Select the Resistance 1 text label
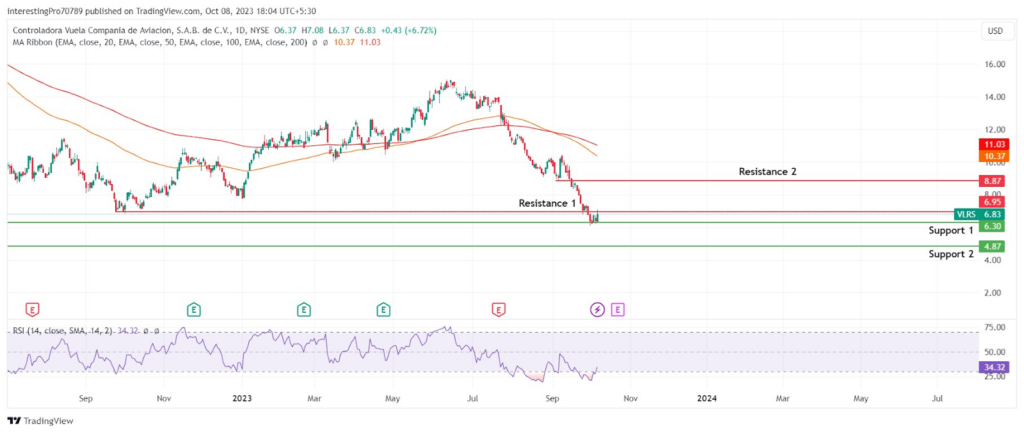This screenshot has width=1024, height=433. point(547,203)
